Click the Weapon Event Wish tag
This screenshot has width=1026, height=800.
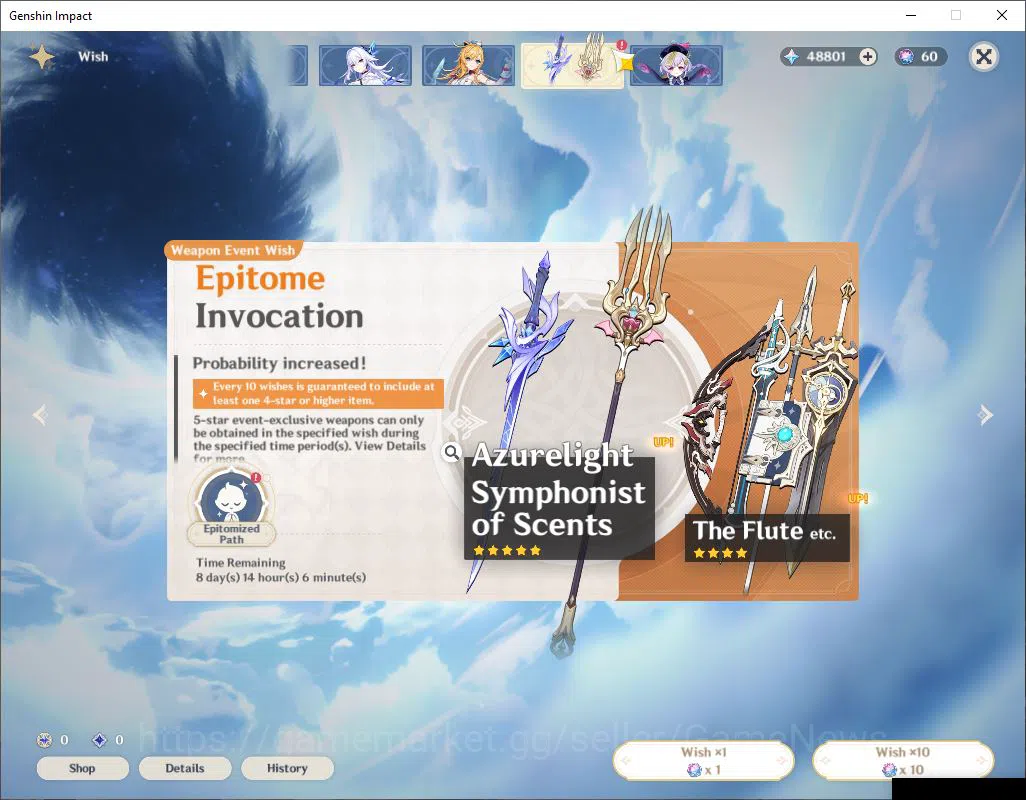point(233,250)
